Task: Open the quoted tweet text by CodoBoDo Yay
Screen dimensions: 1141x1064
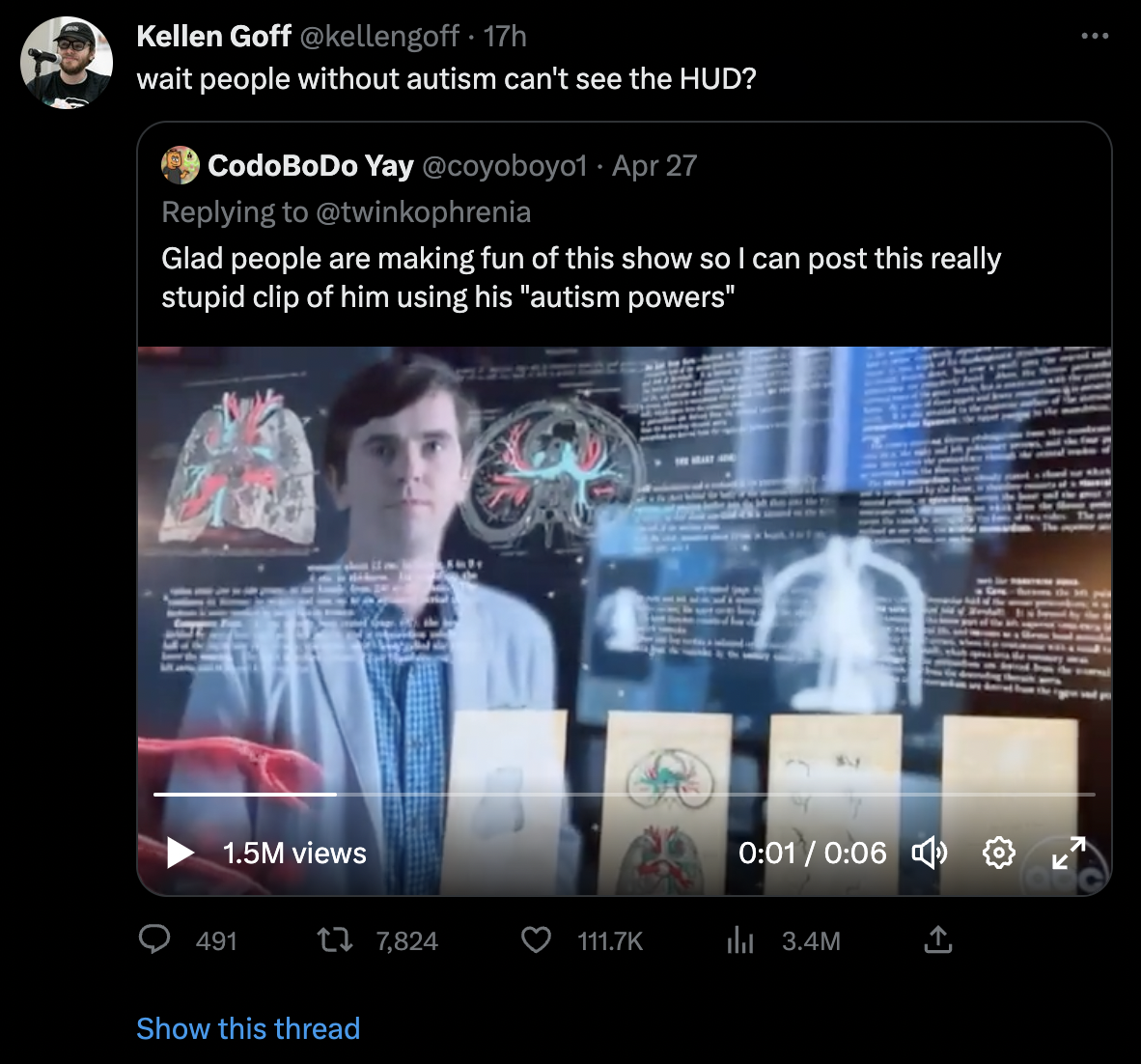Action: [x=581, y=277]
